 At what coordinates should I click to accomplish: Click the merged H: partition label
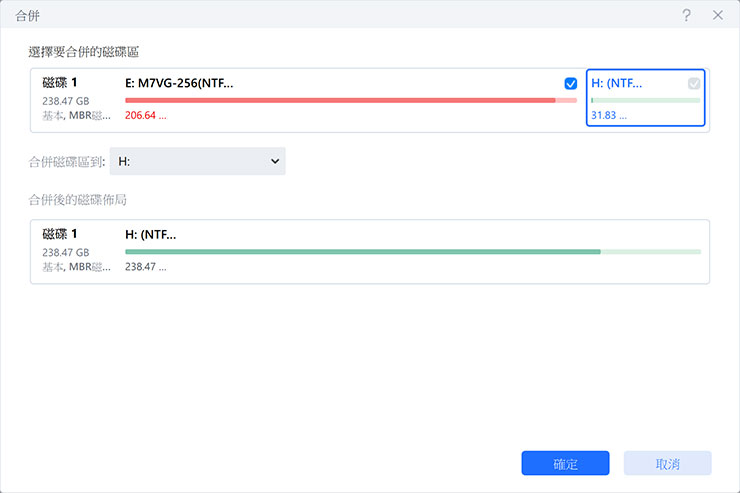coord(150,235)
